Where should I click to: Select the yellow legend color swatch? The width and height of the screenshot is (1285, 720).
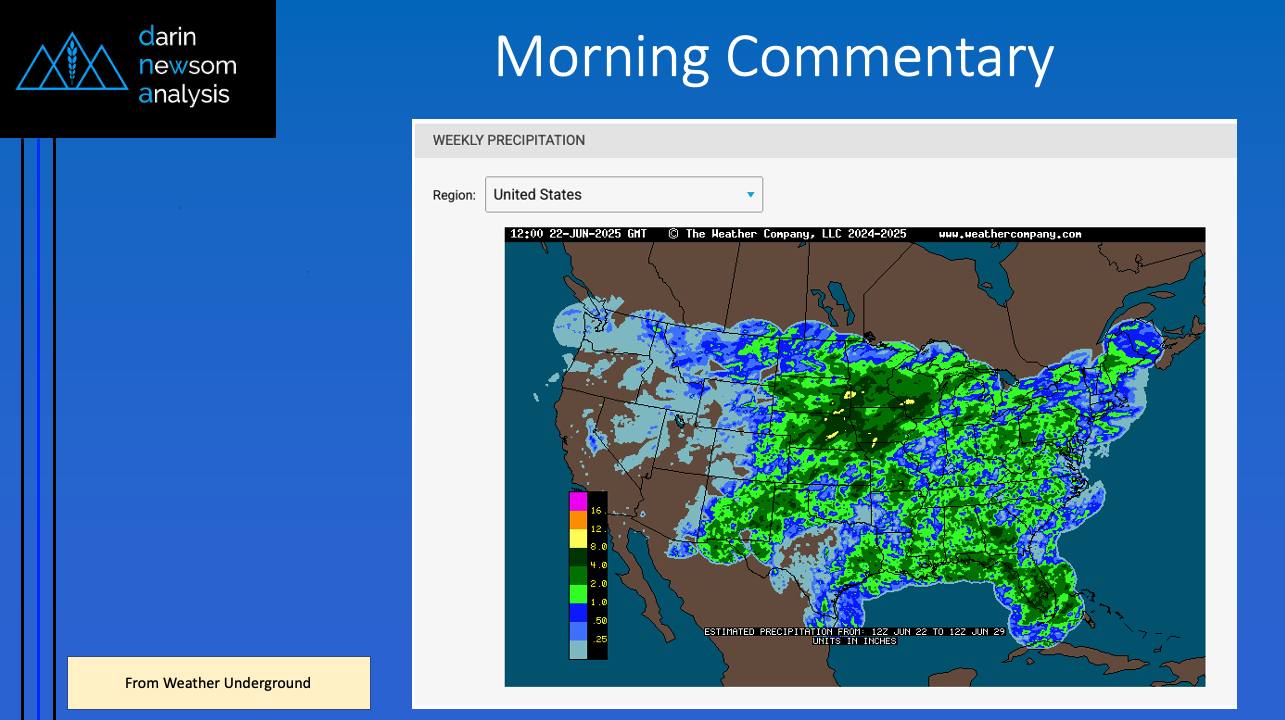[x=578, y=538]
